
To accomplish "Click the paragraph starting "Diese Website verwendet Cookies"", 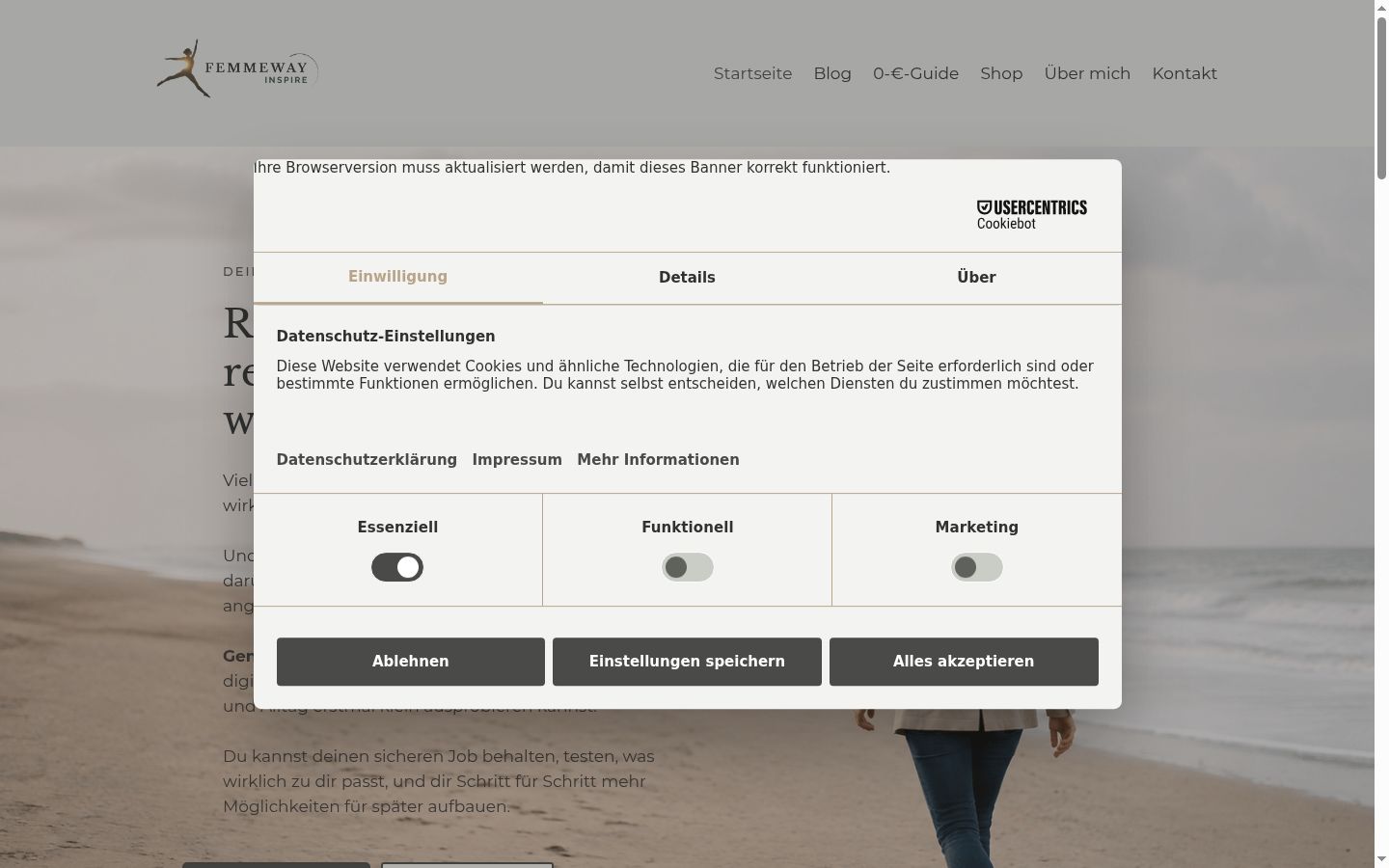I will [685, 375].
